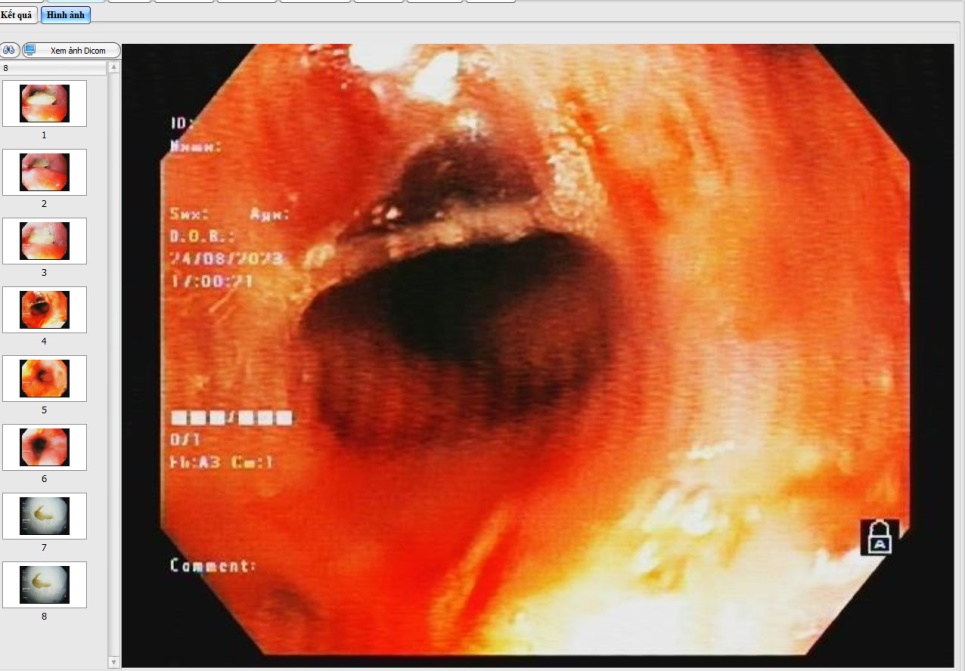The height and width of the screenshot is (671, 965).
Task: Click the thumbnail list scroll up arrow
Action: 113,68
